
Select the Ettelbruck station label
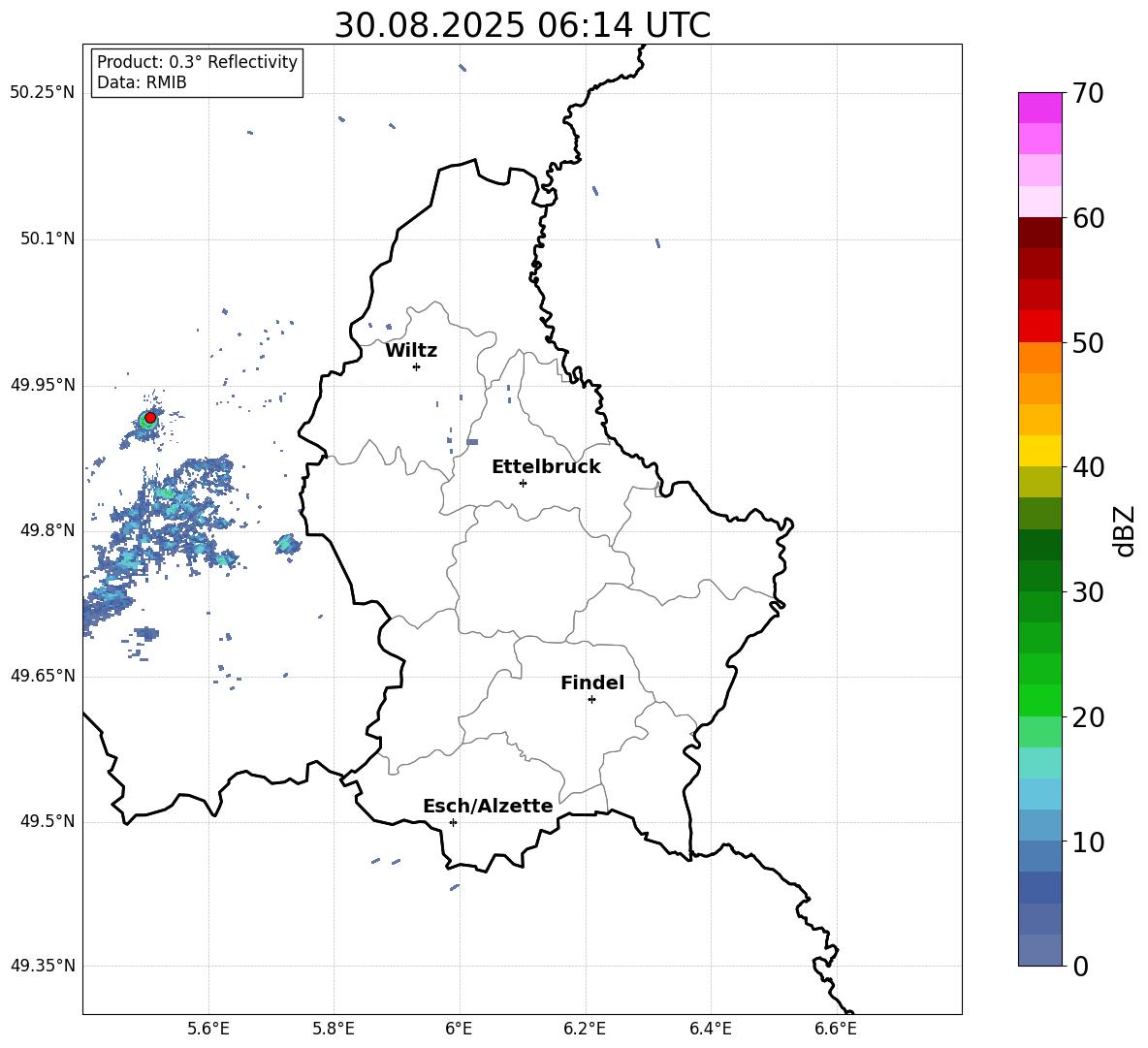coord(546,467)
